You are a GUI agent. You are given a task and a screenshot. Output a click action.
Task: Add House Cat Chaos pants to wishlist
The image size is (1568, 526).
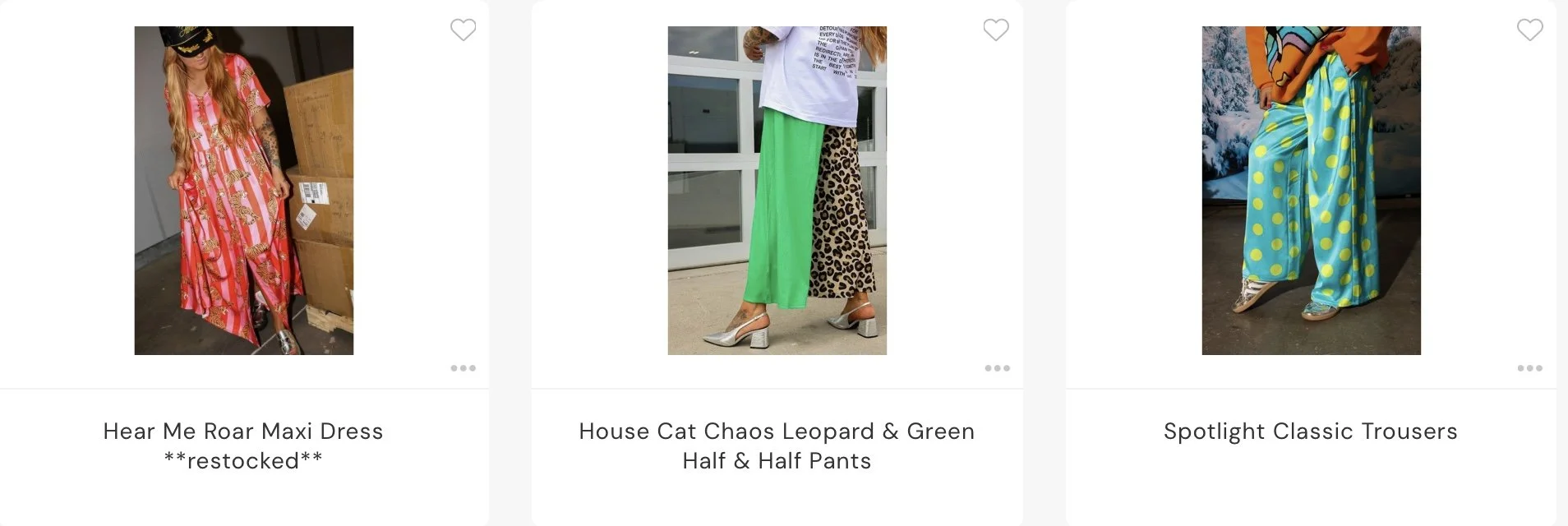[996, 30]
